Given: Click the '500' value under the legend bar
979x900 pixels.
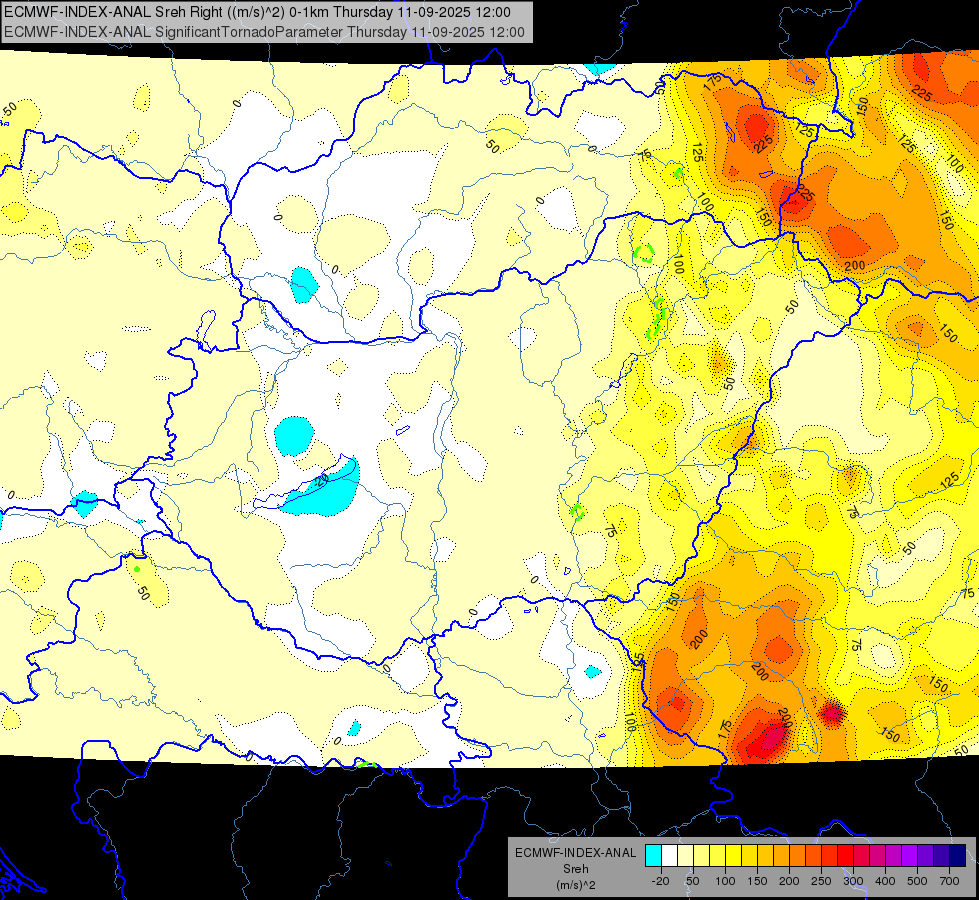Looking at the screenshot, I should (917, 881).
